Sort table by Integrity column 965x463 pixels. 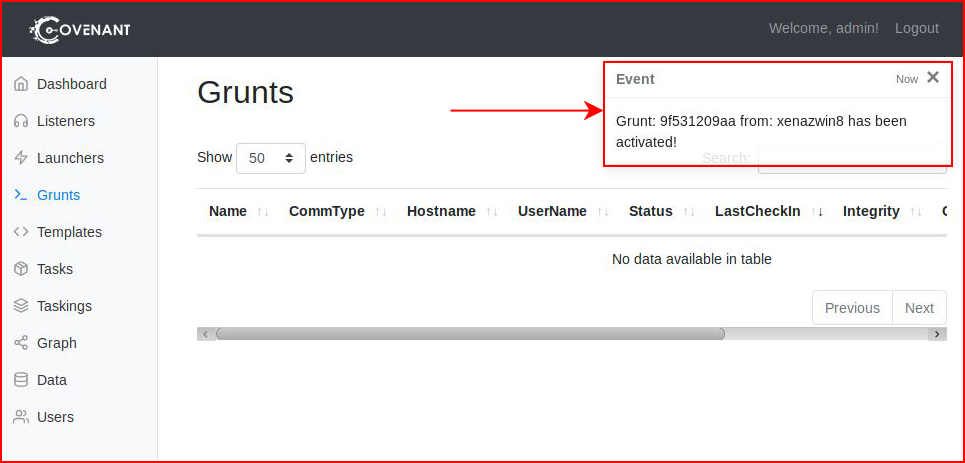click(x=883, y=211)
